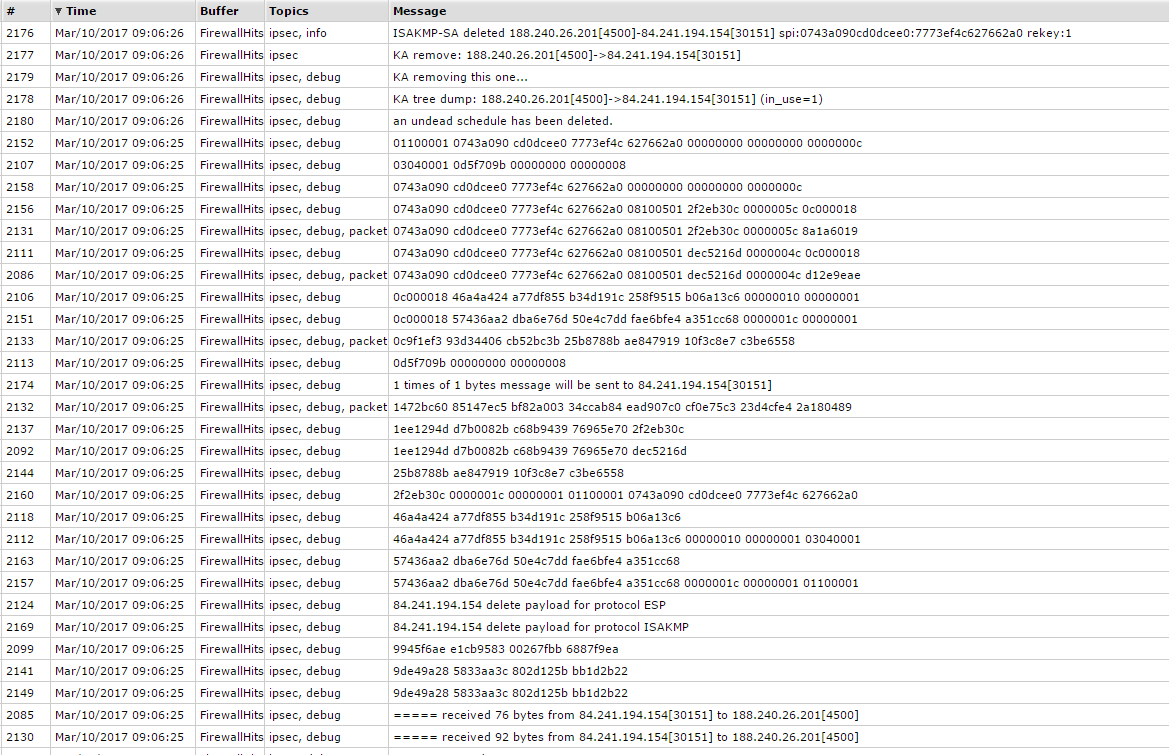1169x755 pixels.
Task: Select message '0d5f709b 00000000 00000008'
Action: pos(479,363)
